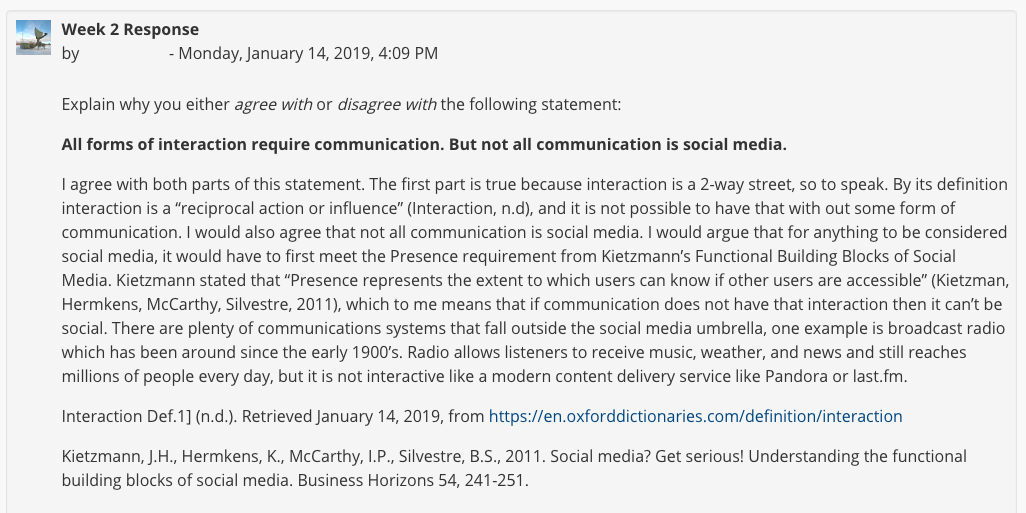Viewport: 1026px width, 513px height.
Task: Click the "Week 2 Response" post title
Action: click(130, 29)
